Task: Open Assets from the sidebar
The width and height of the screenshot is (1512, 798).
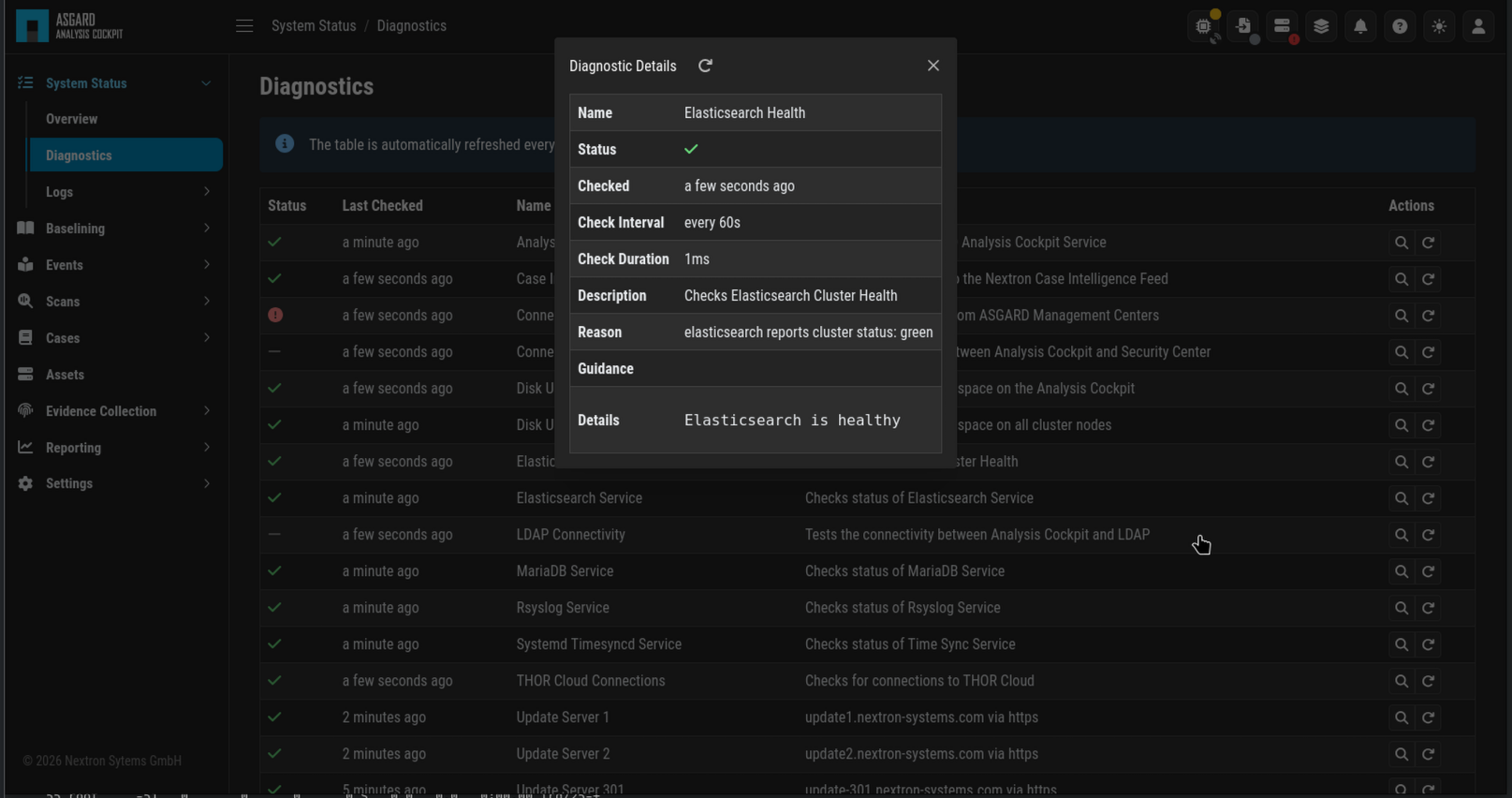Action: pos(65,375)
